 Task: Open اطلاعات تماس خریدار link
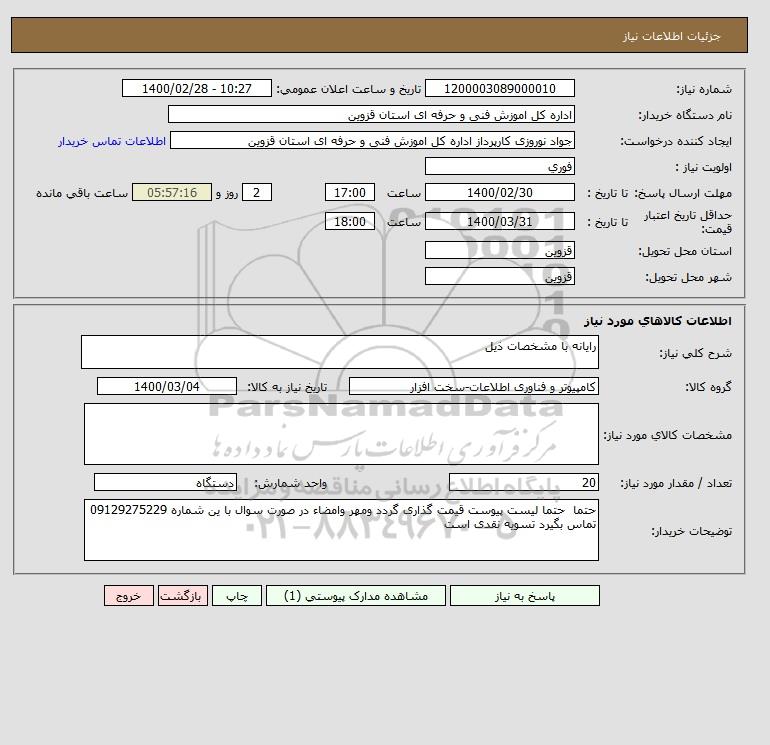111,141
